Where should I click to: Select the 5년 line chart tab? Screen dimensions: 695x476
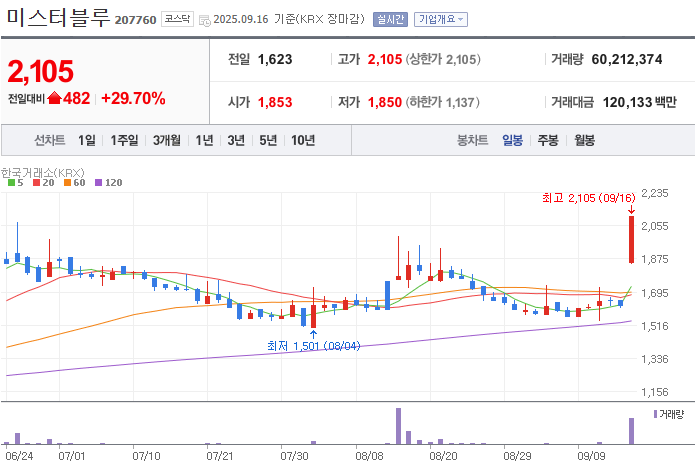(x=268, y=140)
